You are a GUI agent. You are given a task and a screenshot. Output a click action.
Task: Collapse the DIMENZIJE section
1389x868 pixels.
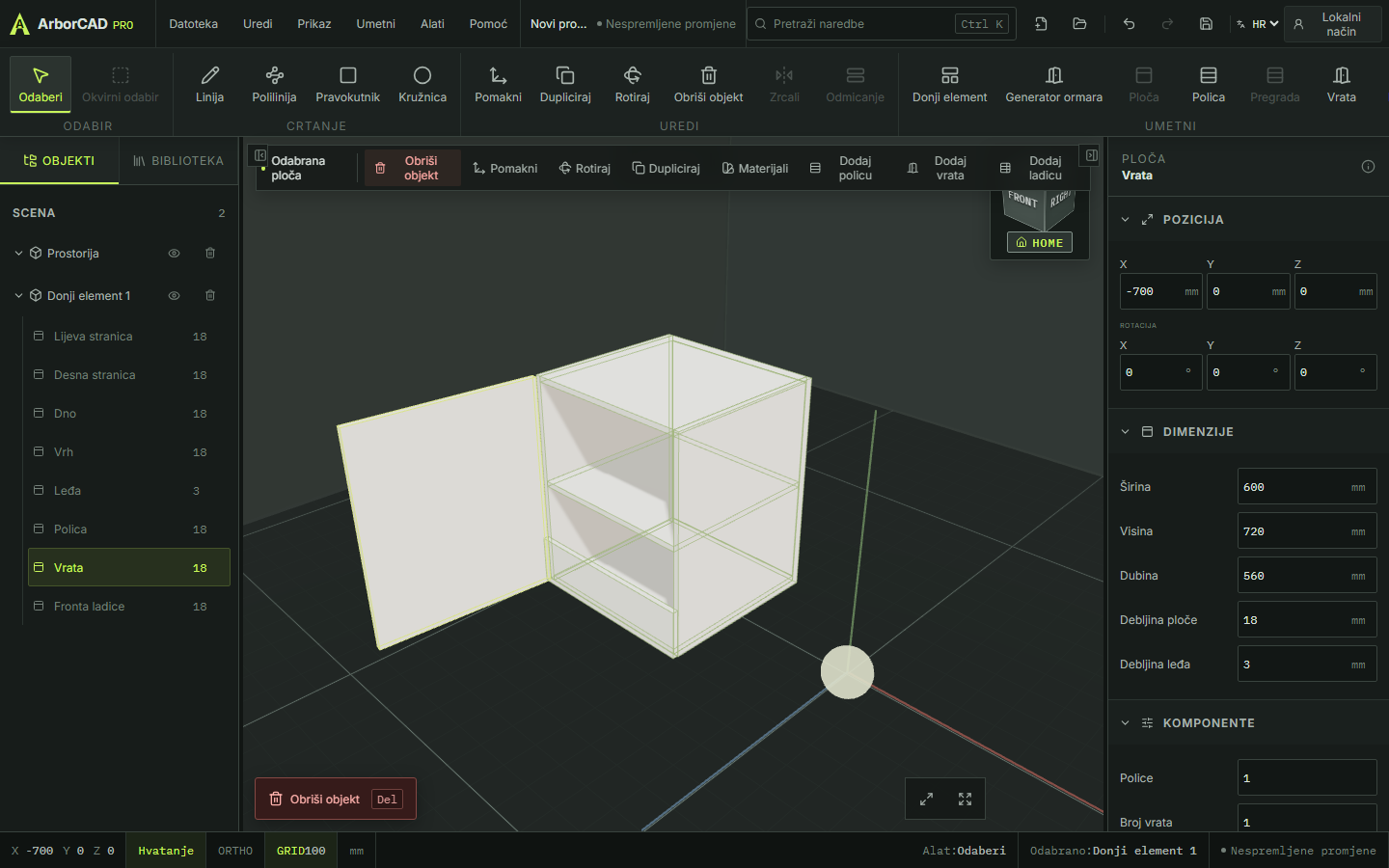click(x=1125, y=432)
